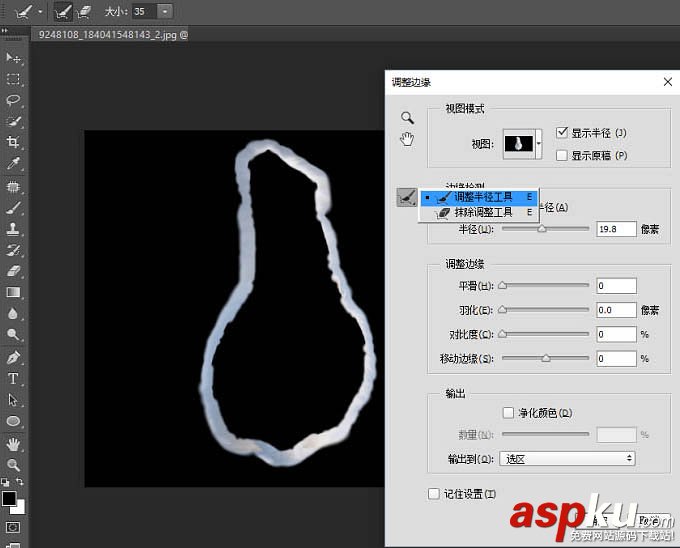This screenshot has height=548, width=680.
Task: Click the black foreground color swatch
Action: 8,499
